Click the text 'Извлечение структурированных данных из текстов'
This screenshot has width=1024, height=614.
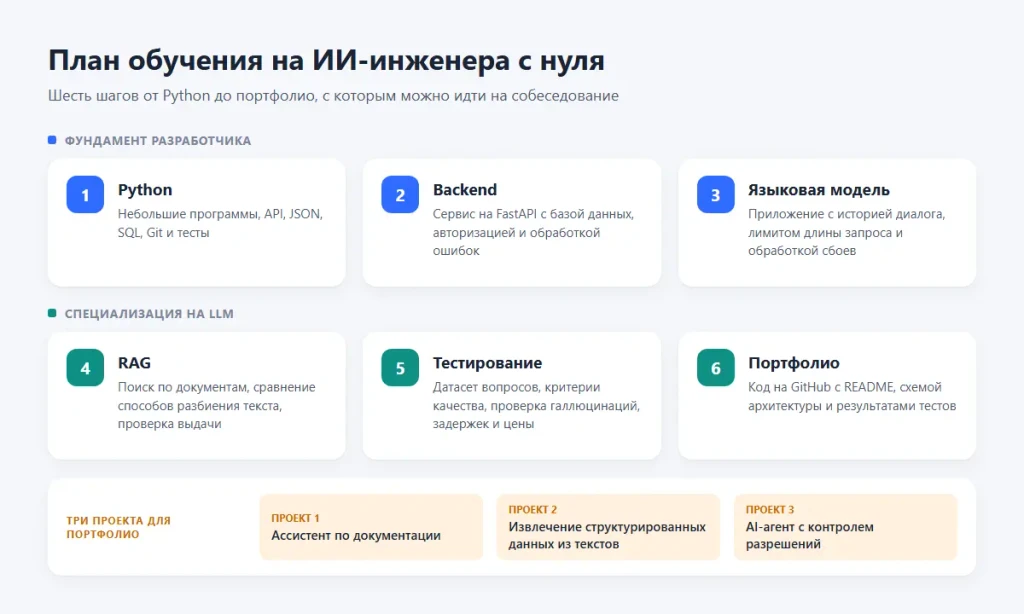(x=607, y=535)
